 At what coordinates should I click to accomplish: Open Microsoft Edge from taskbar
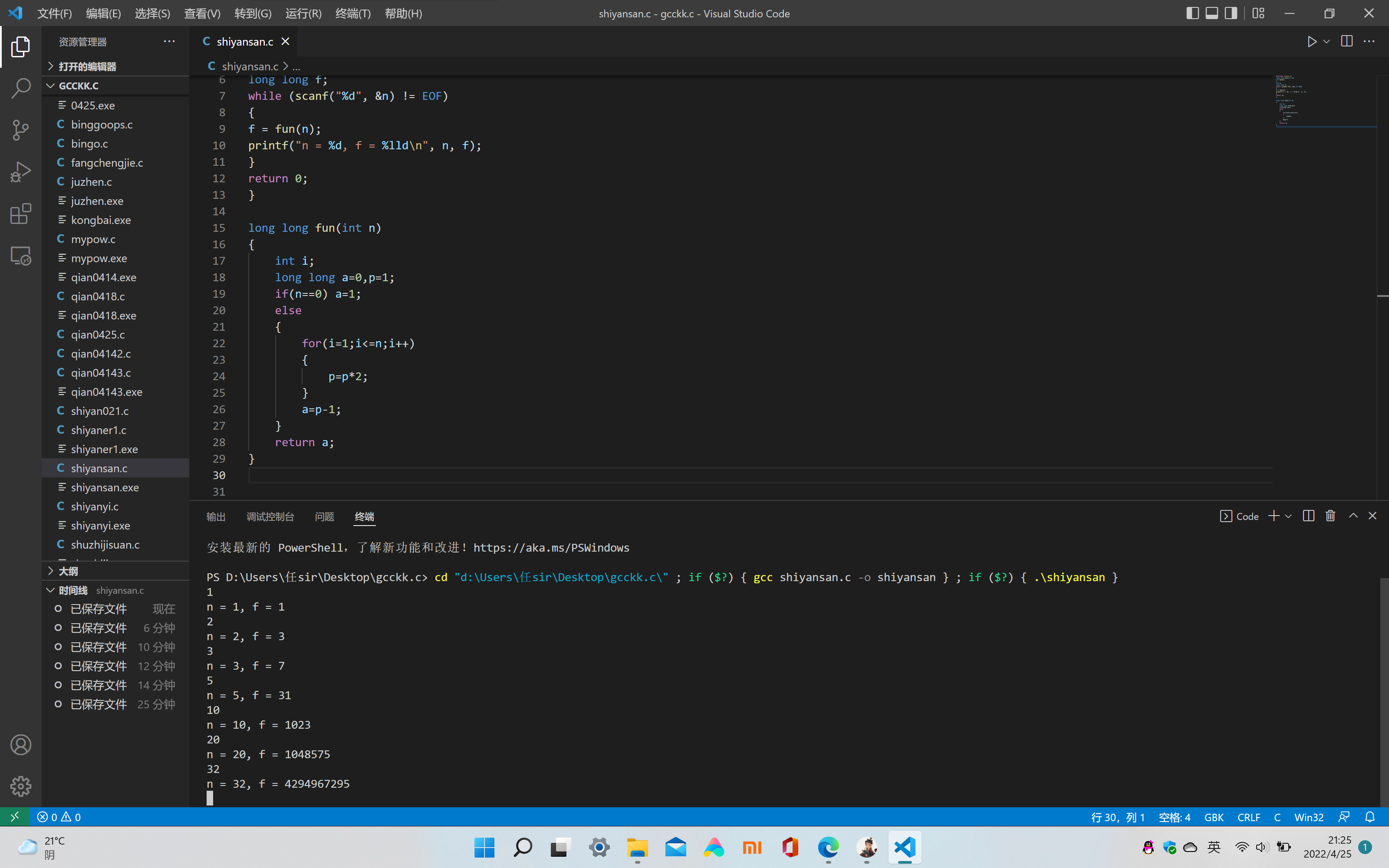pos(828,847)
